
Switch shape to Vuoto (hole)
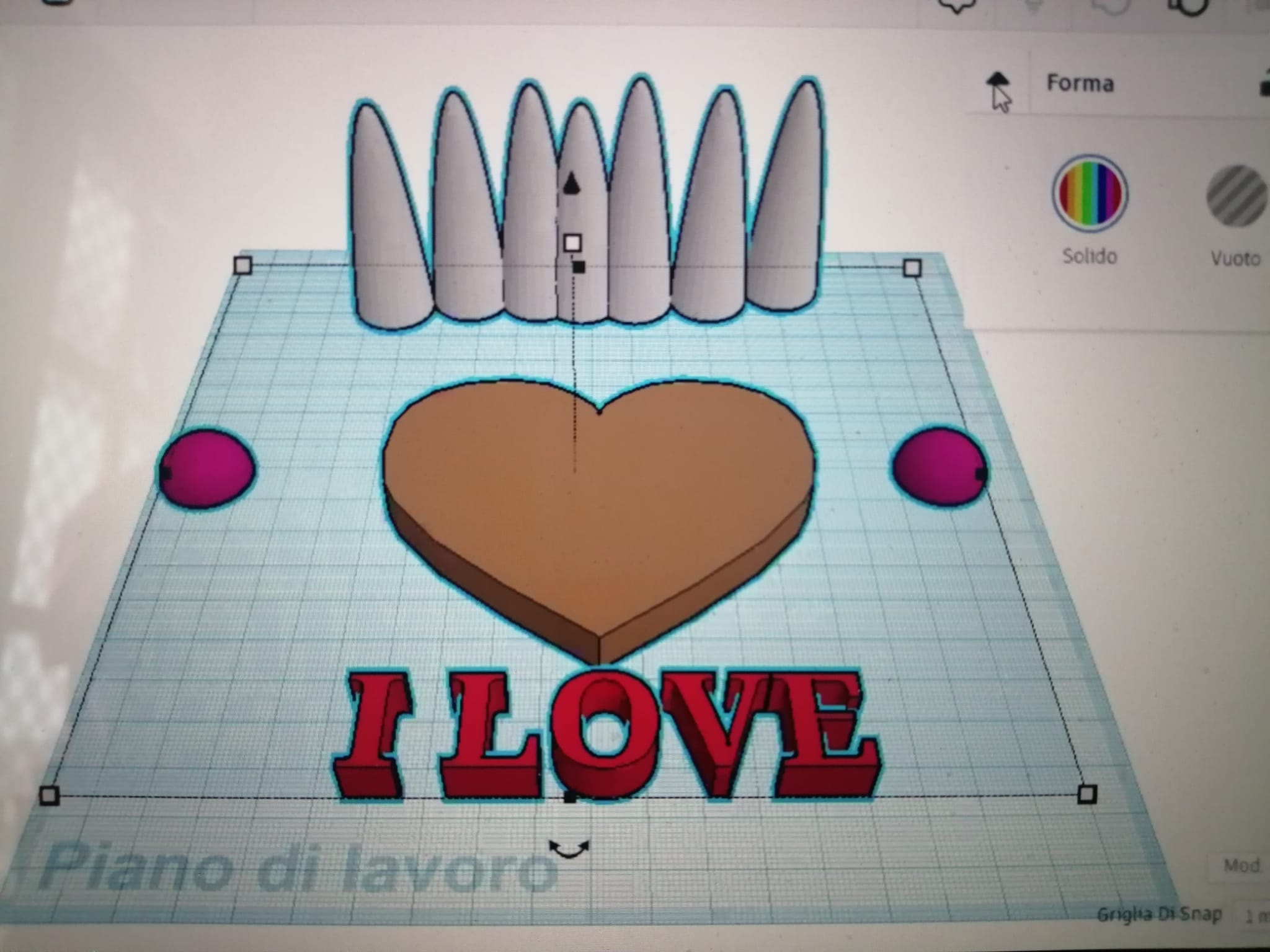1235,195
